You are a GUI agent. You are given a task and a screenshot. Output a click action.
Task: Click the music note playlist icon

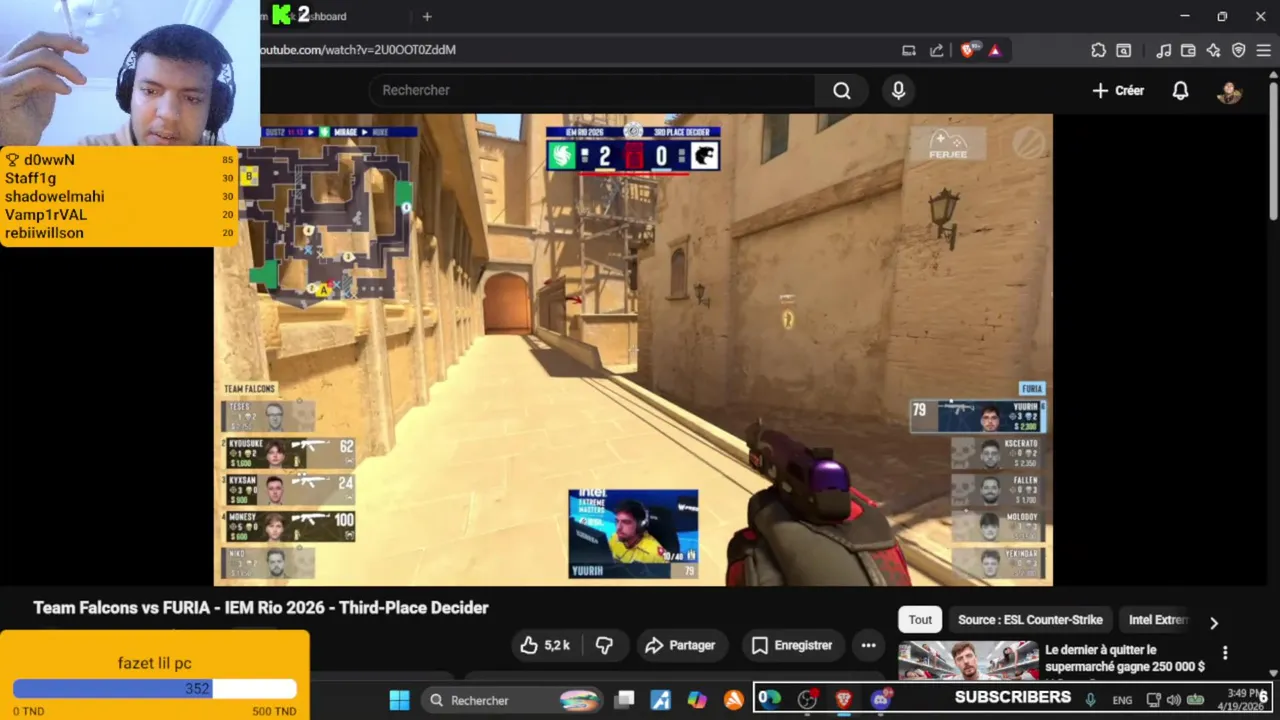1163,50
